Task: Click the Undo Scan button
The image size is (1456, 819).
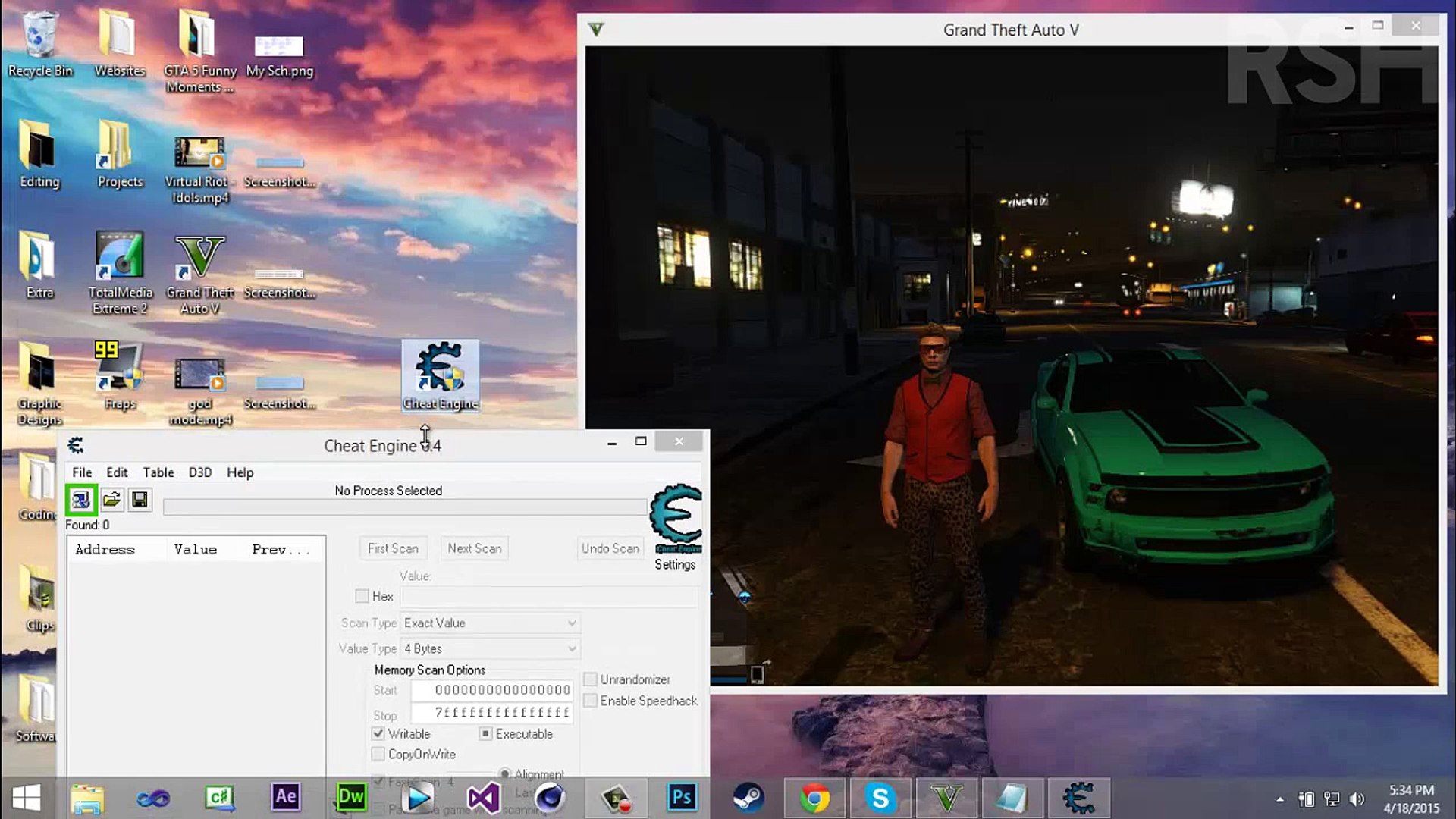Action: coord(610,548)
